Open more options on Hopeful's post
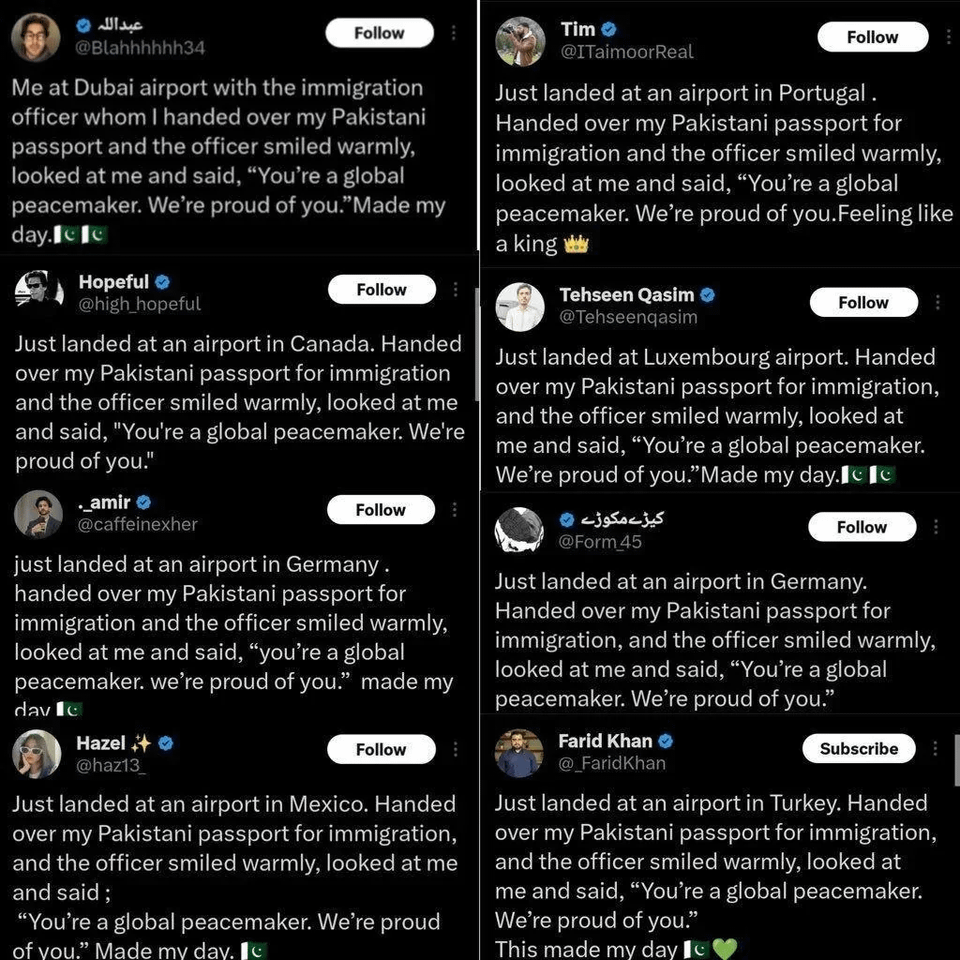 click(456, 290)
